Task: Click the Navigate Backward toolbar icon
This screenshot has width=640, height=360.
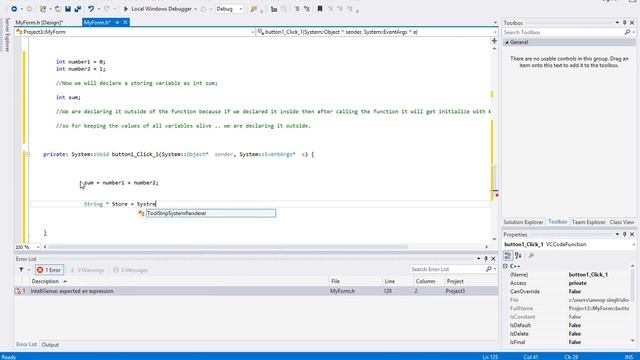Action: click(14, 9)
